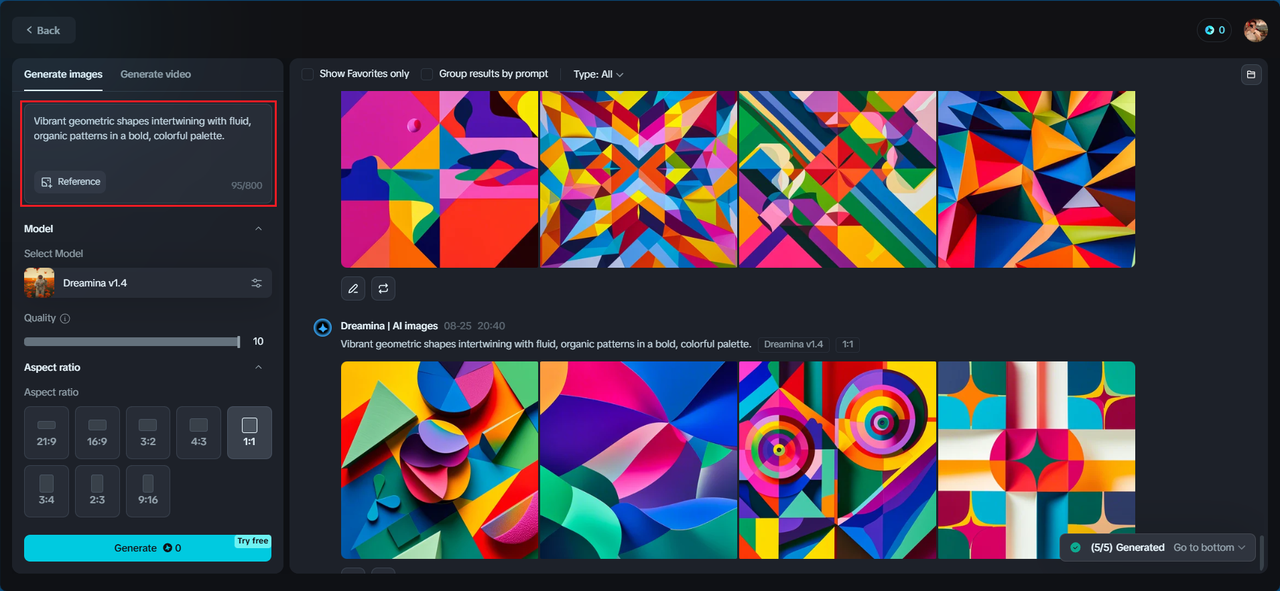The width and height of the screenshot is (1280, 591).
Task: Click the Try free badge
Action: (253, 541)
